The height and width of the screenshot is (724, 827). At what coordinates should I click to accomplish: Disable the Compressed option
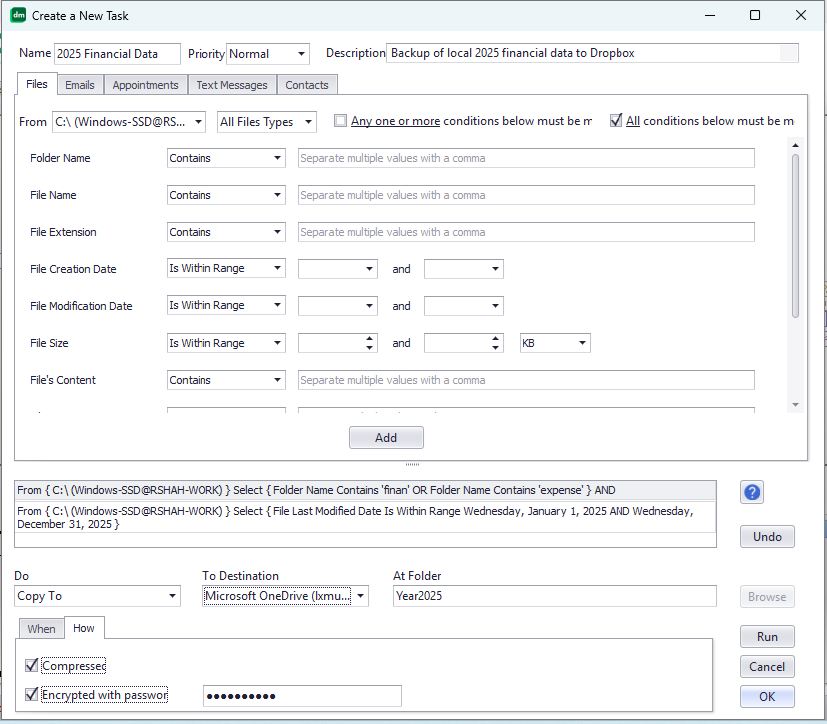tap(30, 665)
